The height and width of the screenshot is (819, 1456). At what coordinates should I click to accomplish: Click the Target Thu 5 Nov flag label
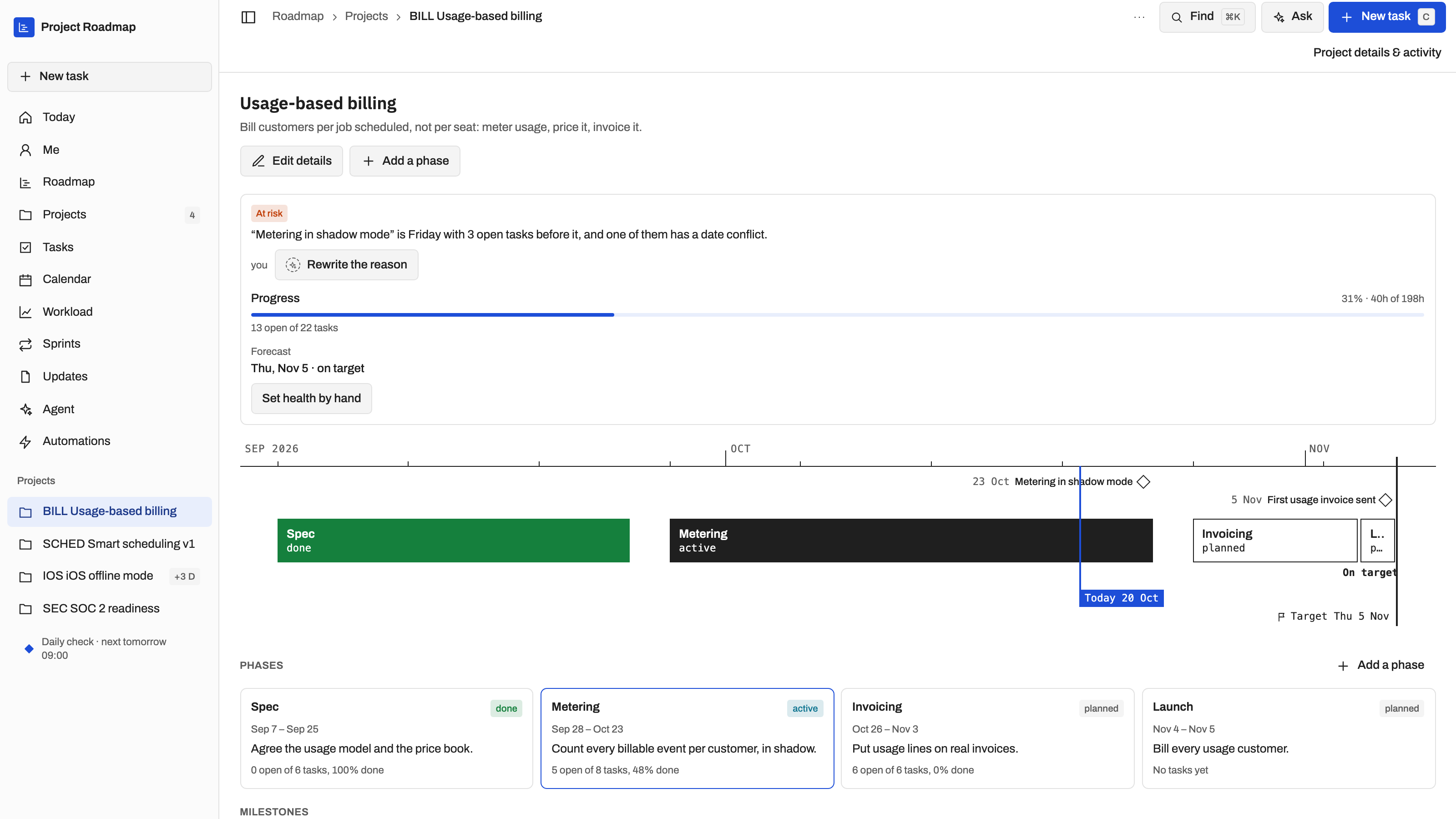point(1333,616)
